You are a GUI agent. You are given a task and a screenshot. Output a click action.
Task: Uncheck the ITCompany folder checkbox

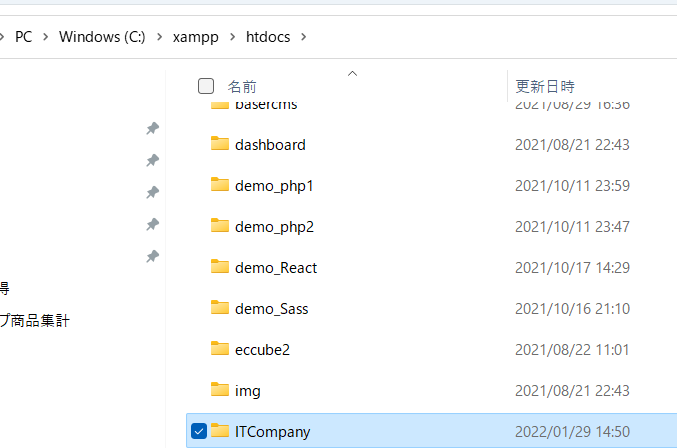(199, 431)
